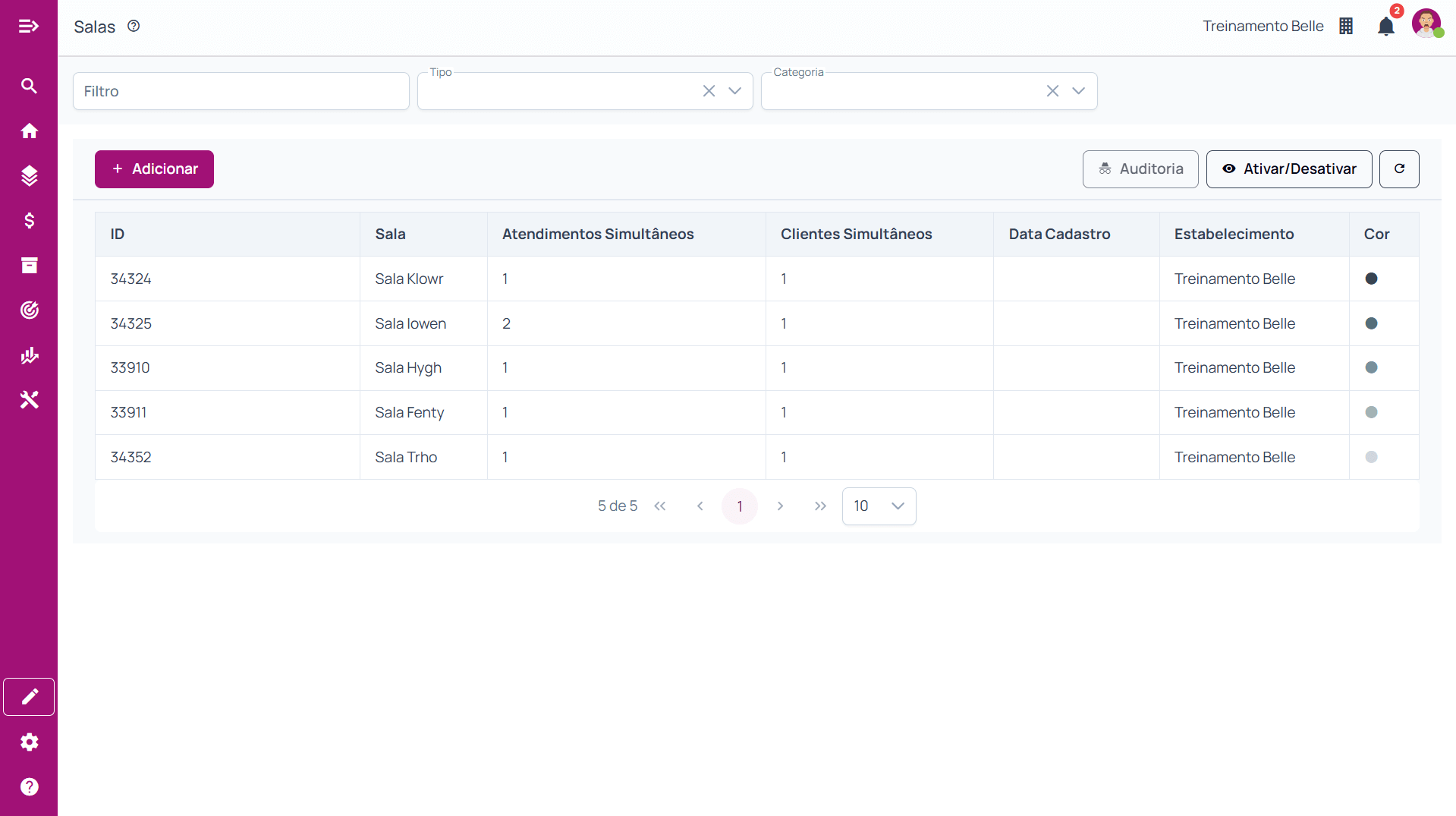Sort table by Sala column header
Image resolution: width=1456 pixels, height=816 pixels.
pyautogui.click(x=390, y=234)
